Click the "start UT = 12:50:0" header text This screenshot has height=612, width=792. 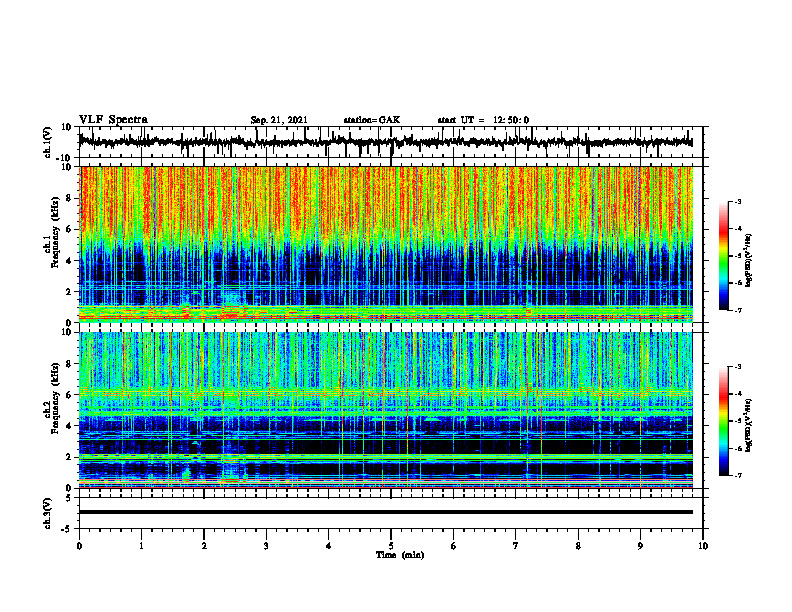(483, 120)
